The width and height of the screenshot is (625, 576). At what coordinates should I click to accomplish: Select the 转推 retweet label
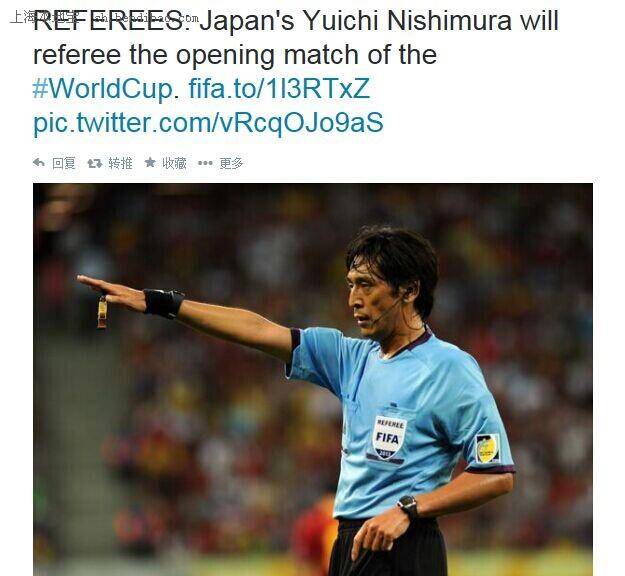click(x=120, y=163)
